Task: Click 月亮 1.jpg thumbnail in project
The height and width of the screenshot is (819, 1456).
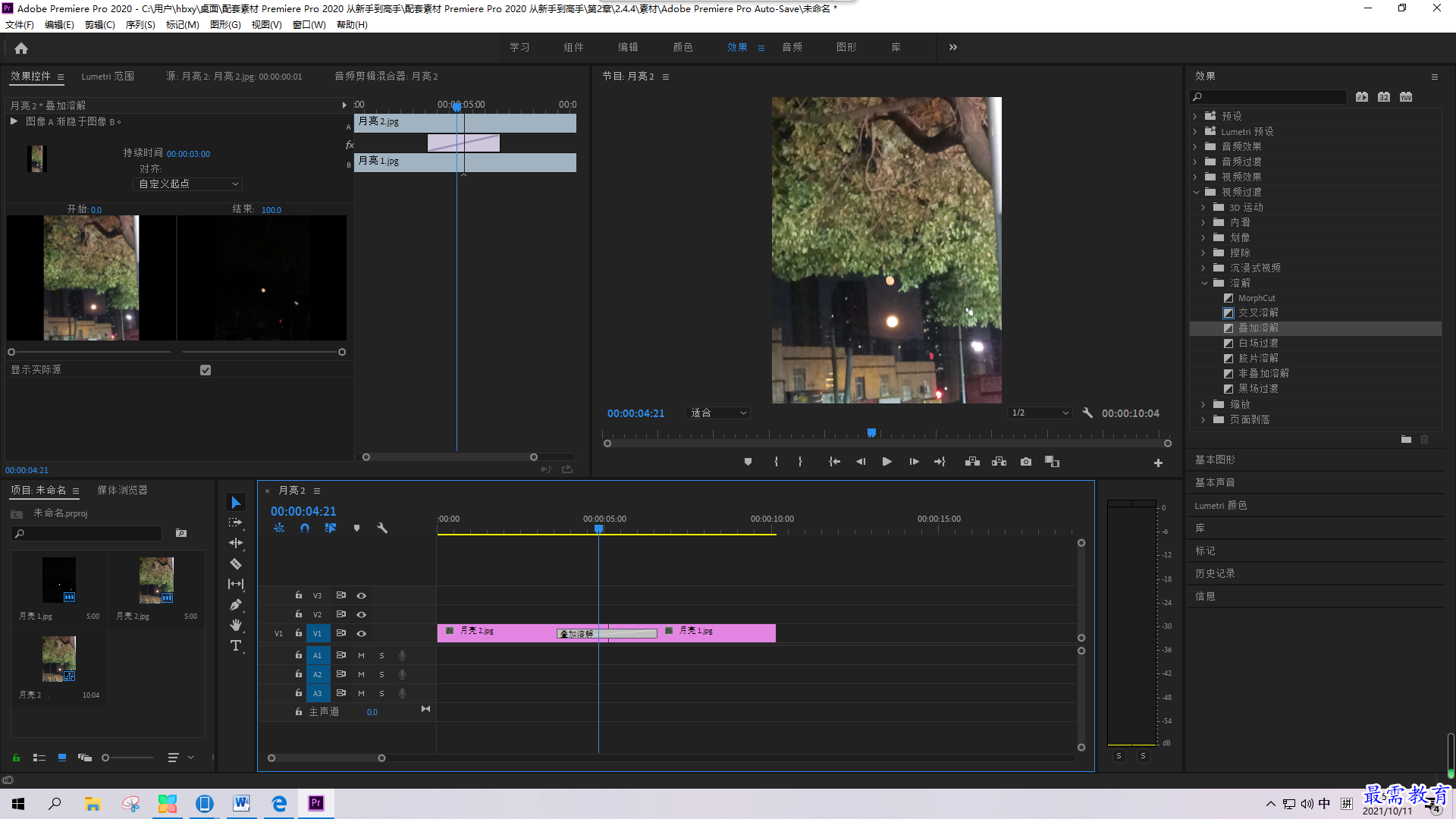Action: tap(59, 581)
